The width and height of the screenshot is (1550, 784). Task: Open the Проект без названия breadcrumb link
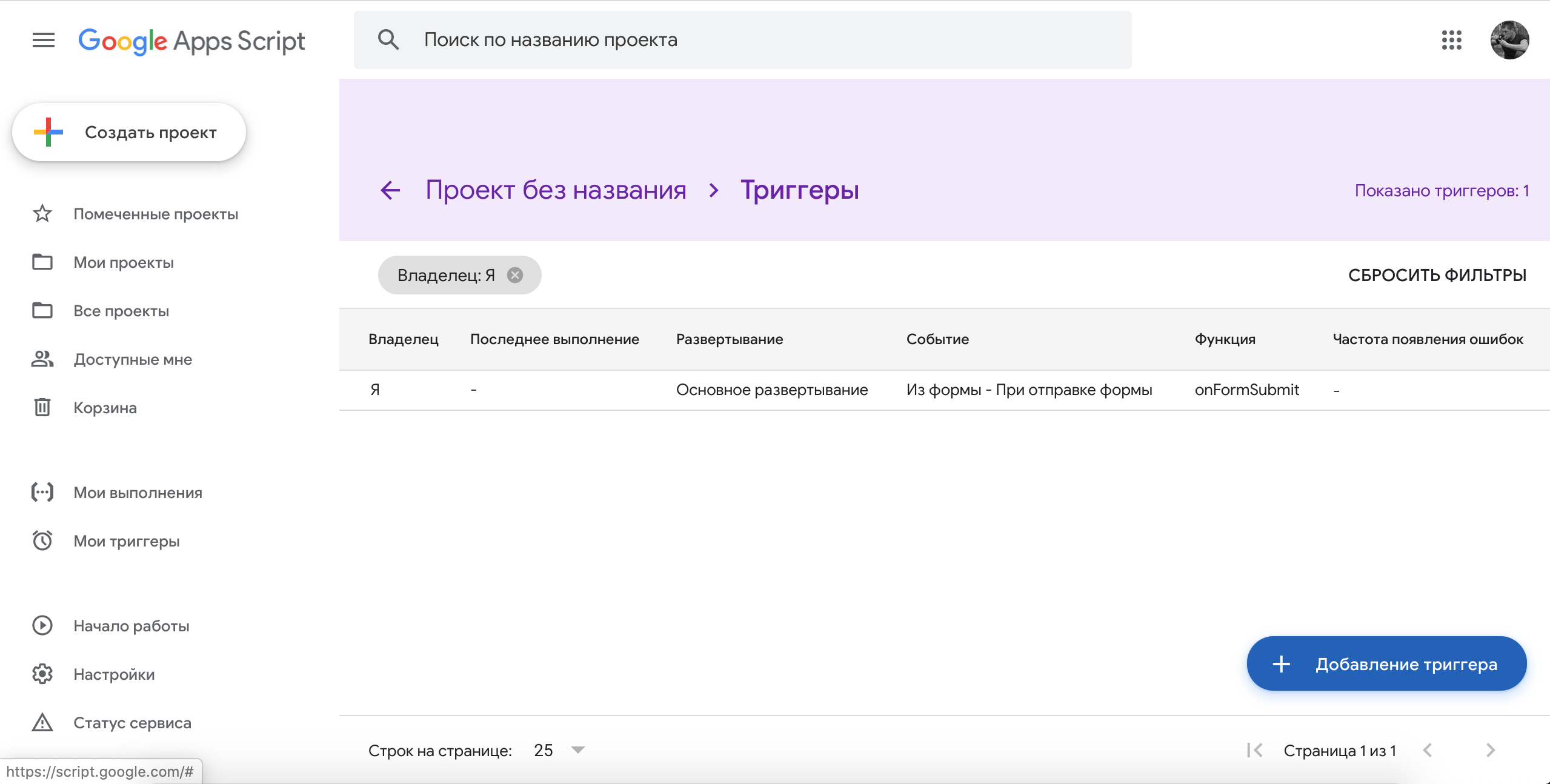coord(556,190)
